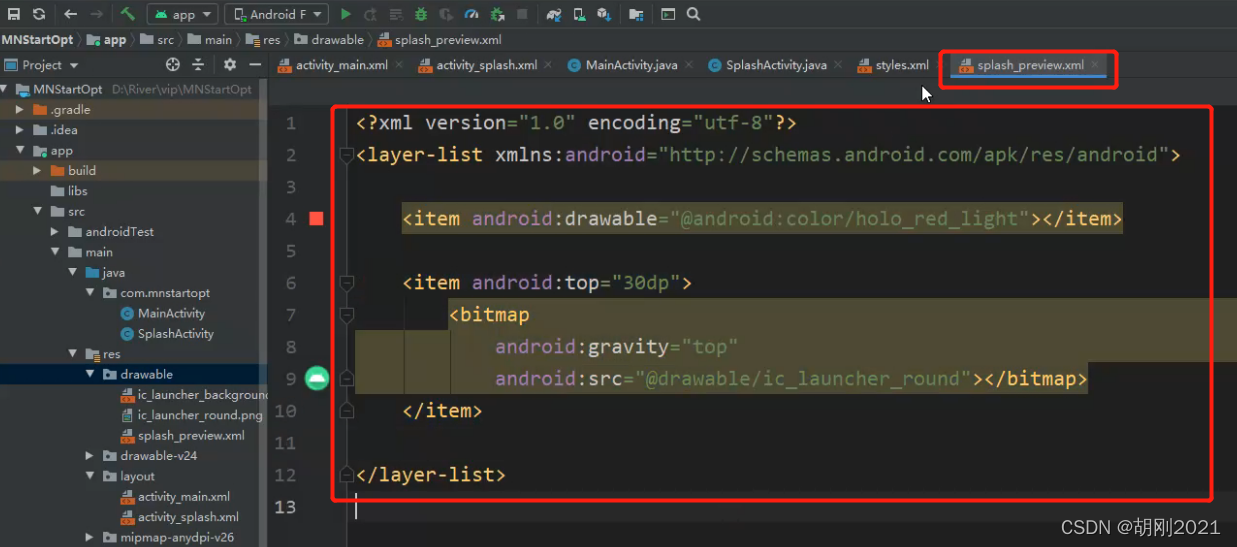This screenshot has height=547, width=1237.
Task: Select ic_launcher_round.png in the tree
Action: coord(194,415)
